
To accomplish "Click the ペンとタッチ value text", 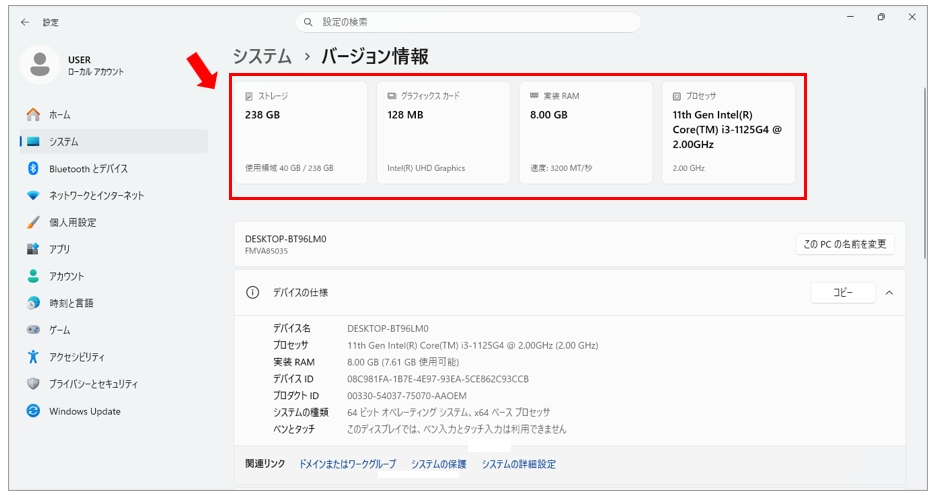I will coord(456,429).
